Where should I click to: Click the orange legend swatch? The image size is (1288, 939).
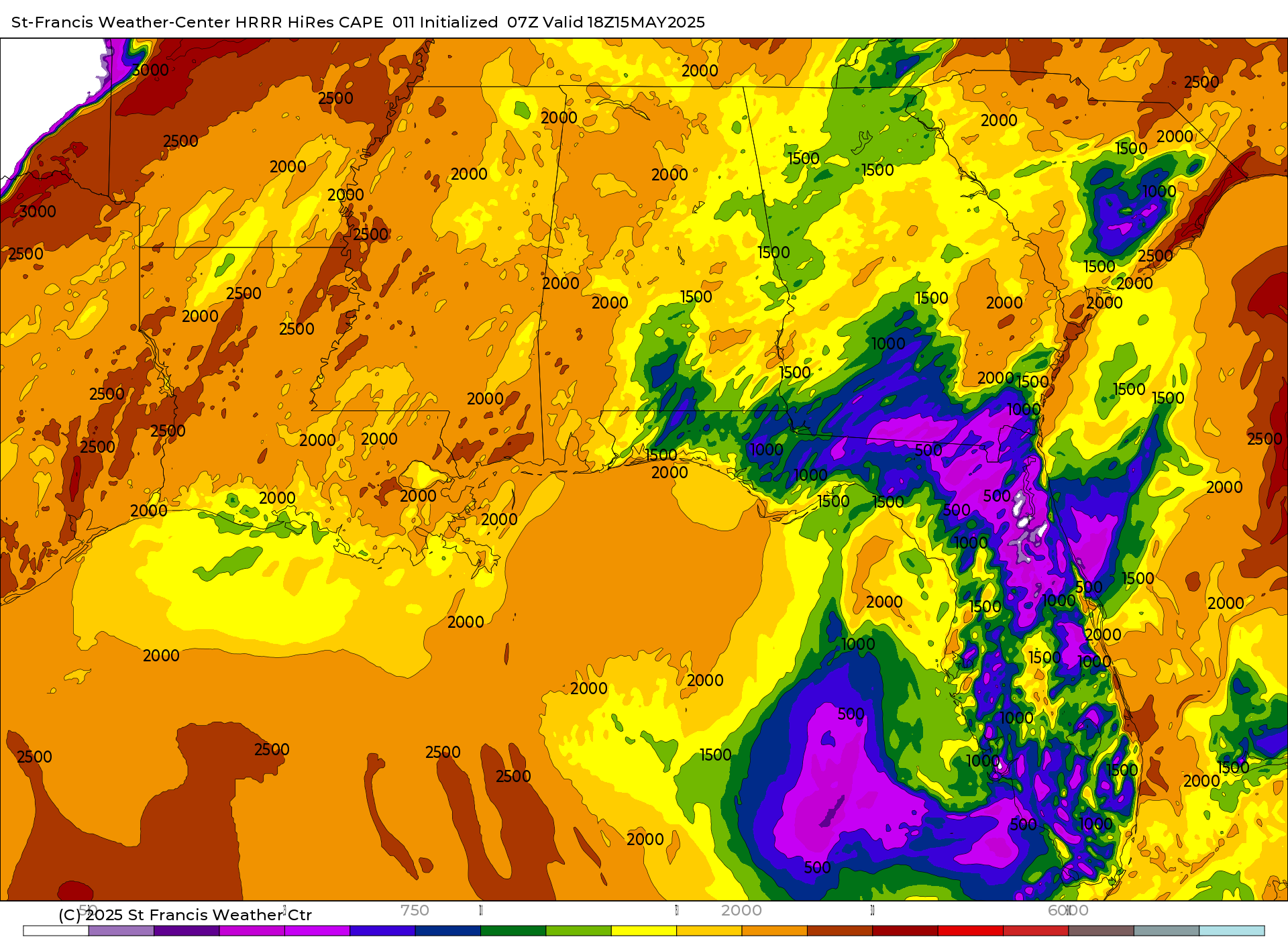coord(774,931)
